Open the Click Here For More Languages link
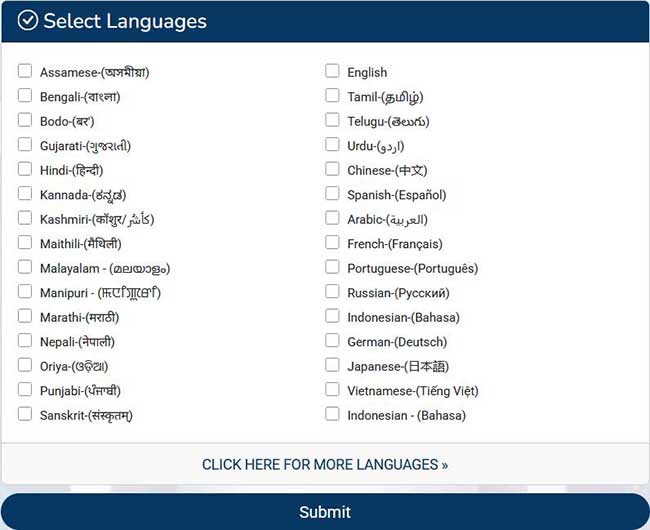The width and height of the screenshot is (650, 530). (325, 464)
